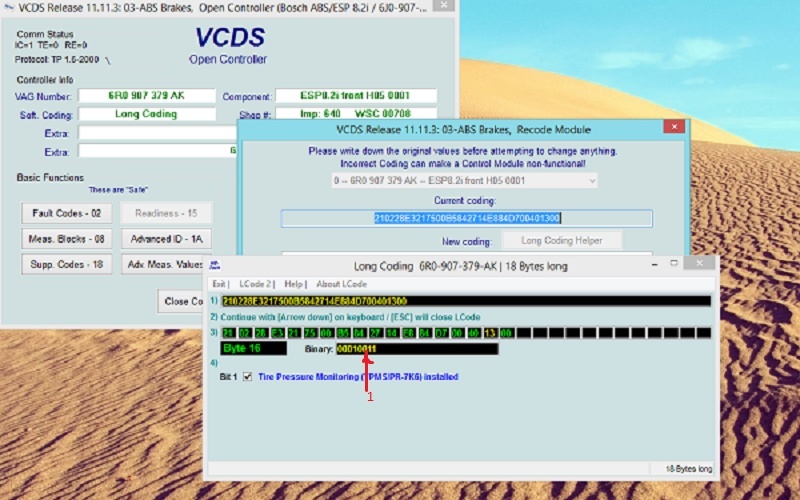Open the LCode 2 menu
800x500 pixels.
pyautogui.click(x=256, y=284)
